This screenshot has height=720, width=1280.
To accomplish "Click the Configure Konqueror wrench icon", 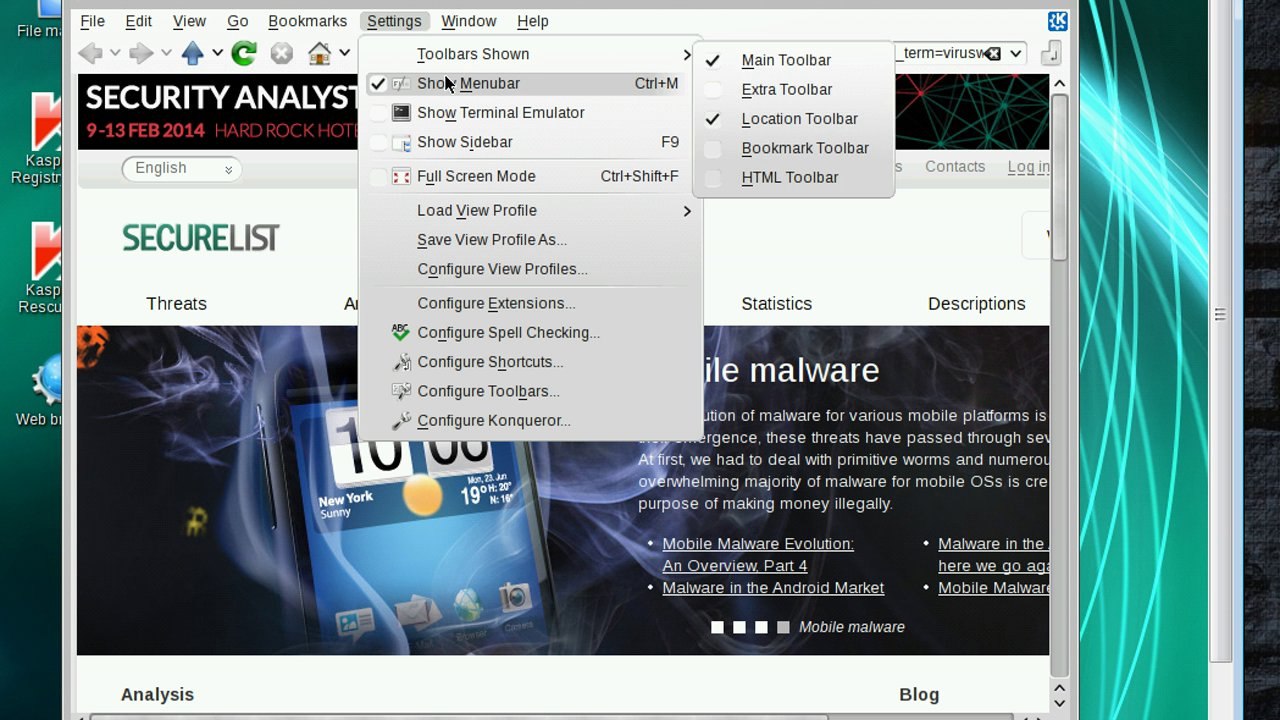I will click(x=401, y=421).
